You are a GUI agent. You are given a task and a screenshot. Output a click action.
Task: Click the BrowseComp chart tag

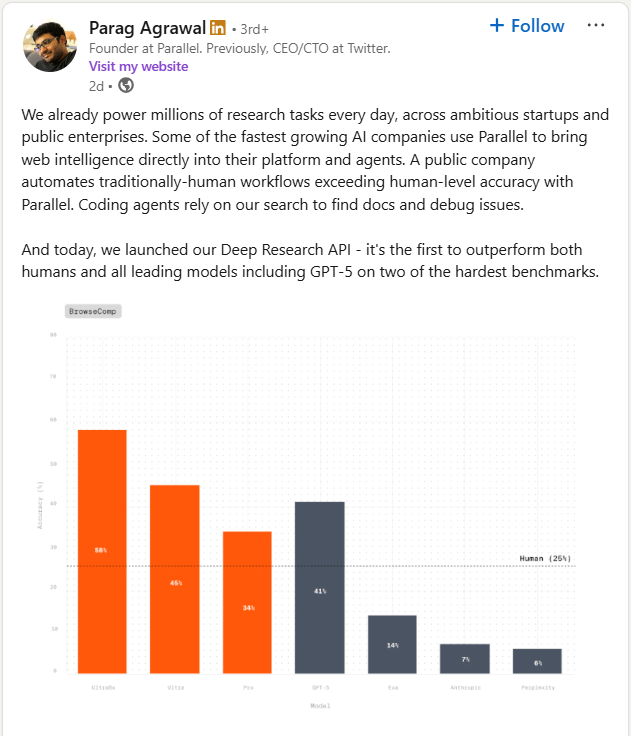pos(93,311)
